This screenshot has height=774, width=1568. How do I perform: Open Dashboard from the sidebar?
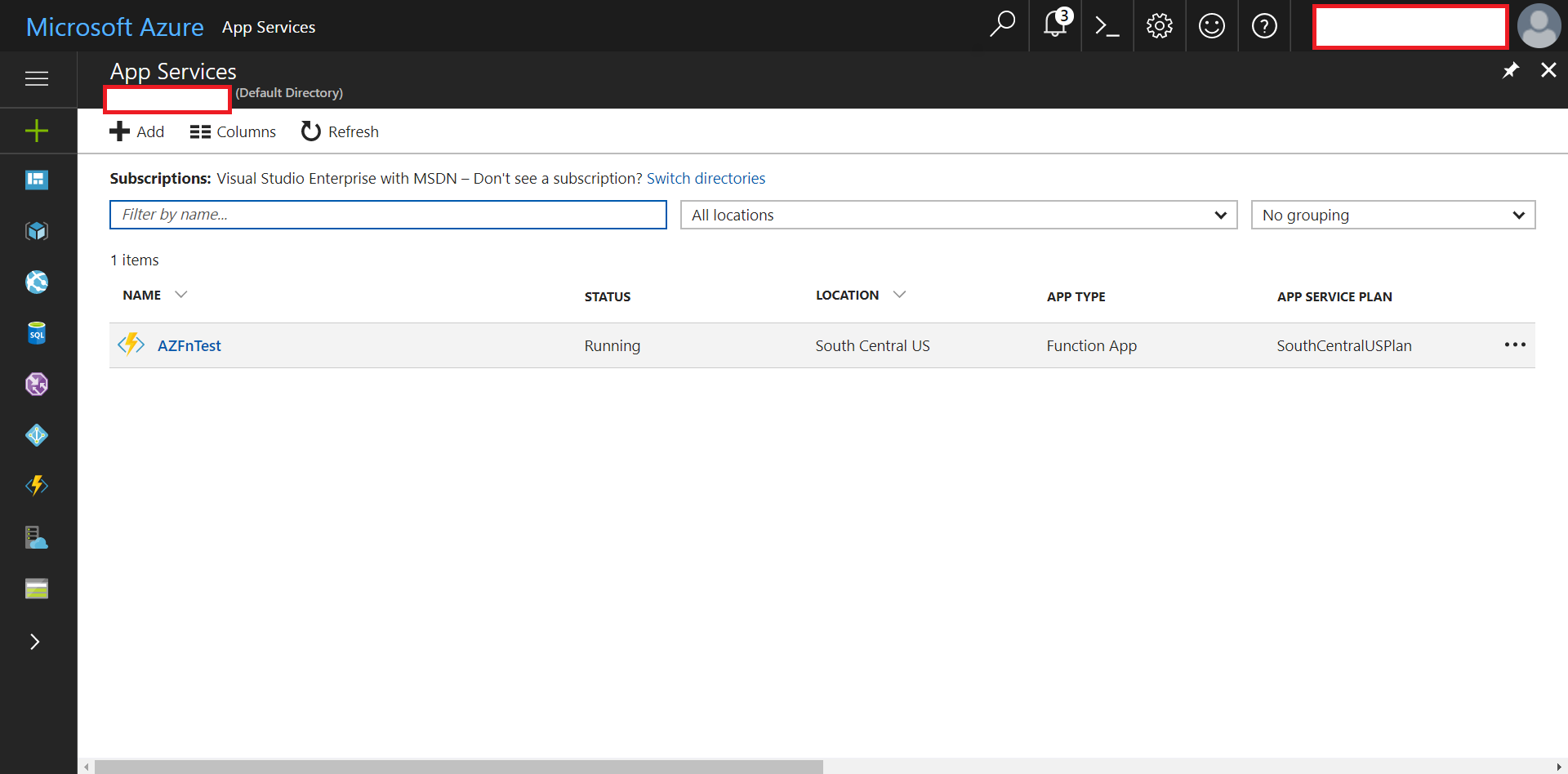pos(37,180)
